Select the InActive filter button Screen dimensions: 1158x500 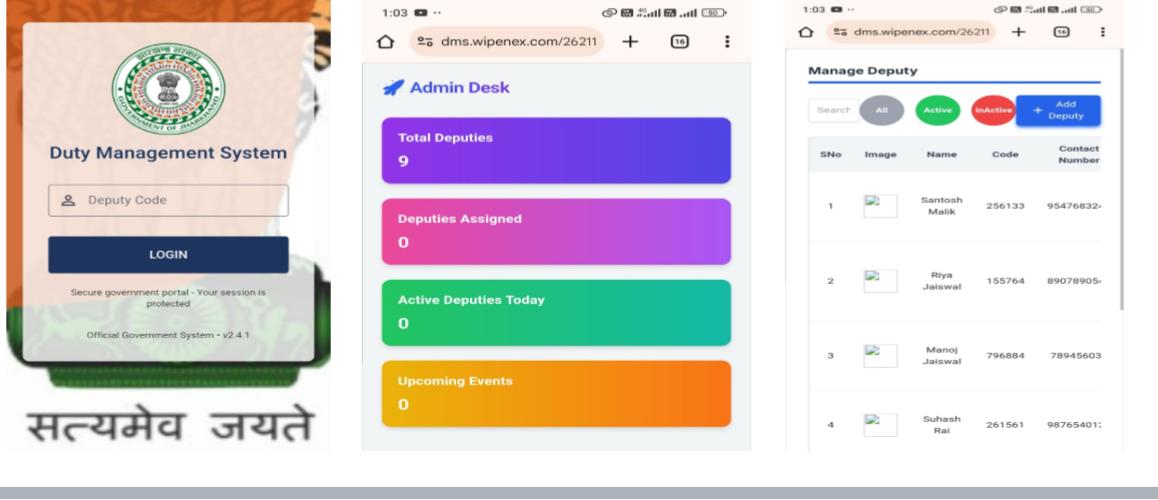993,110
